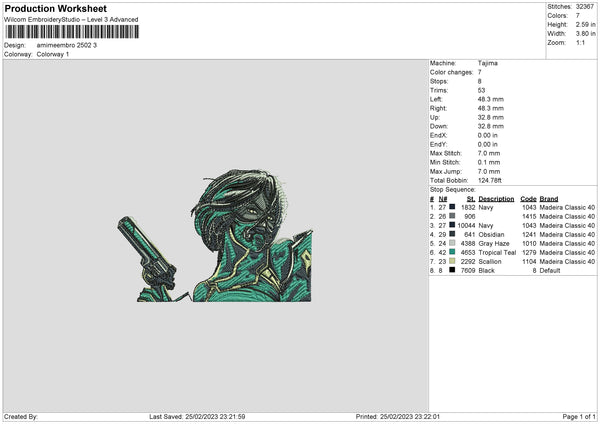Click the thread code 1279

coord(529,252)
